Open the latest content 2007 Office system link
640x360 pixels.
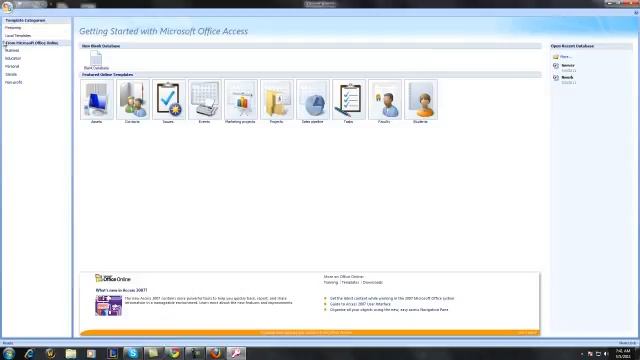click(392, 298)
